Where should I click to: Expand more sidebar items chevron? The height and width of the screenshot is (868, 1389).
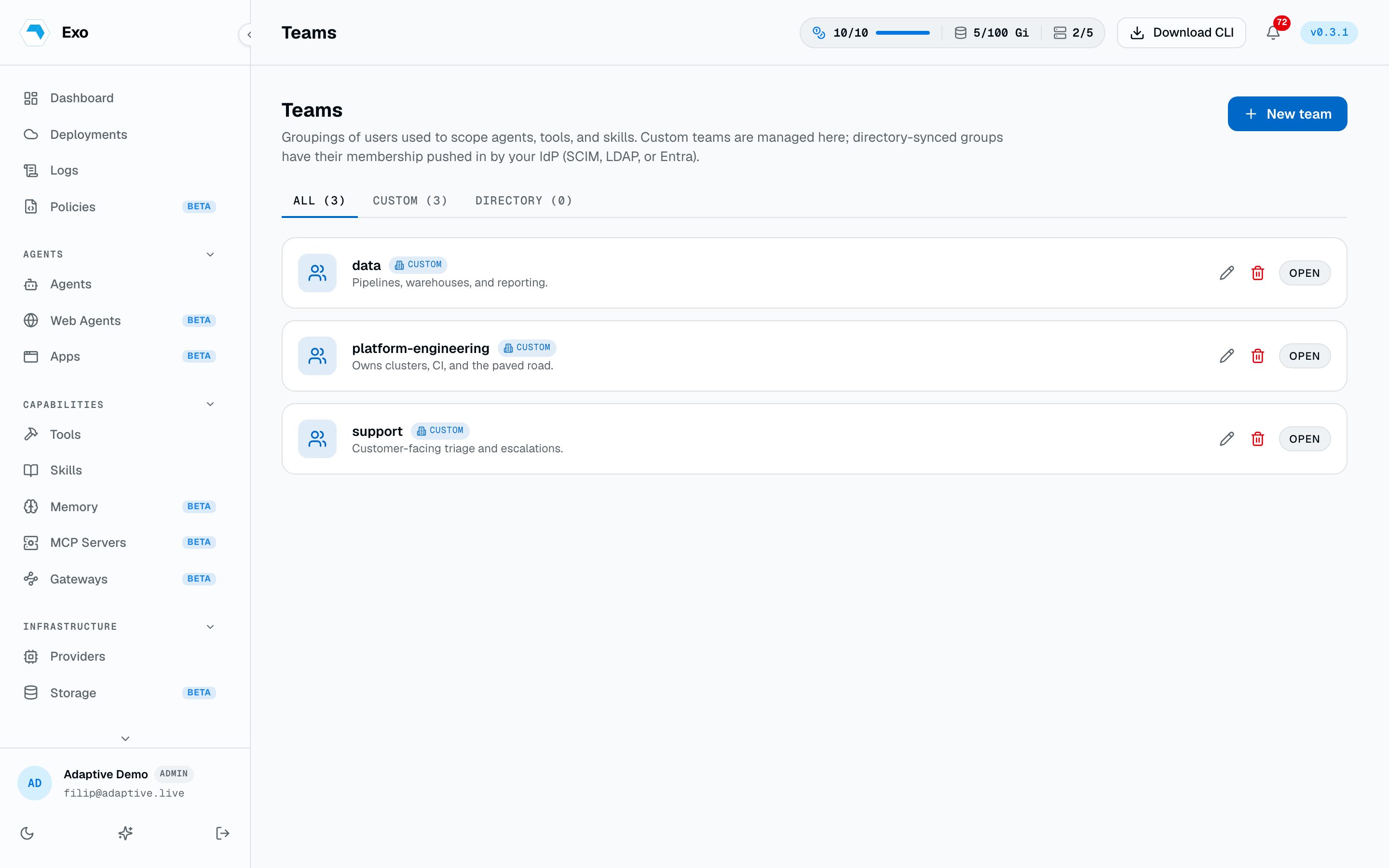125,738
